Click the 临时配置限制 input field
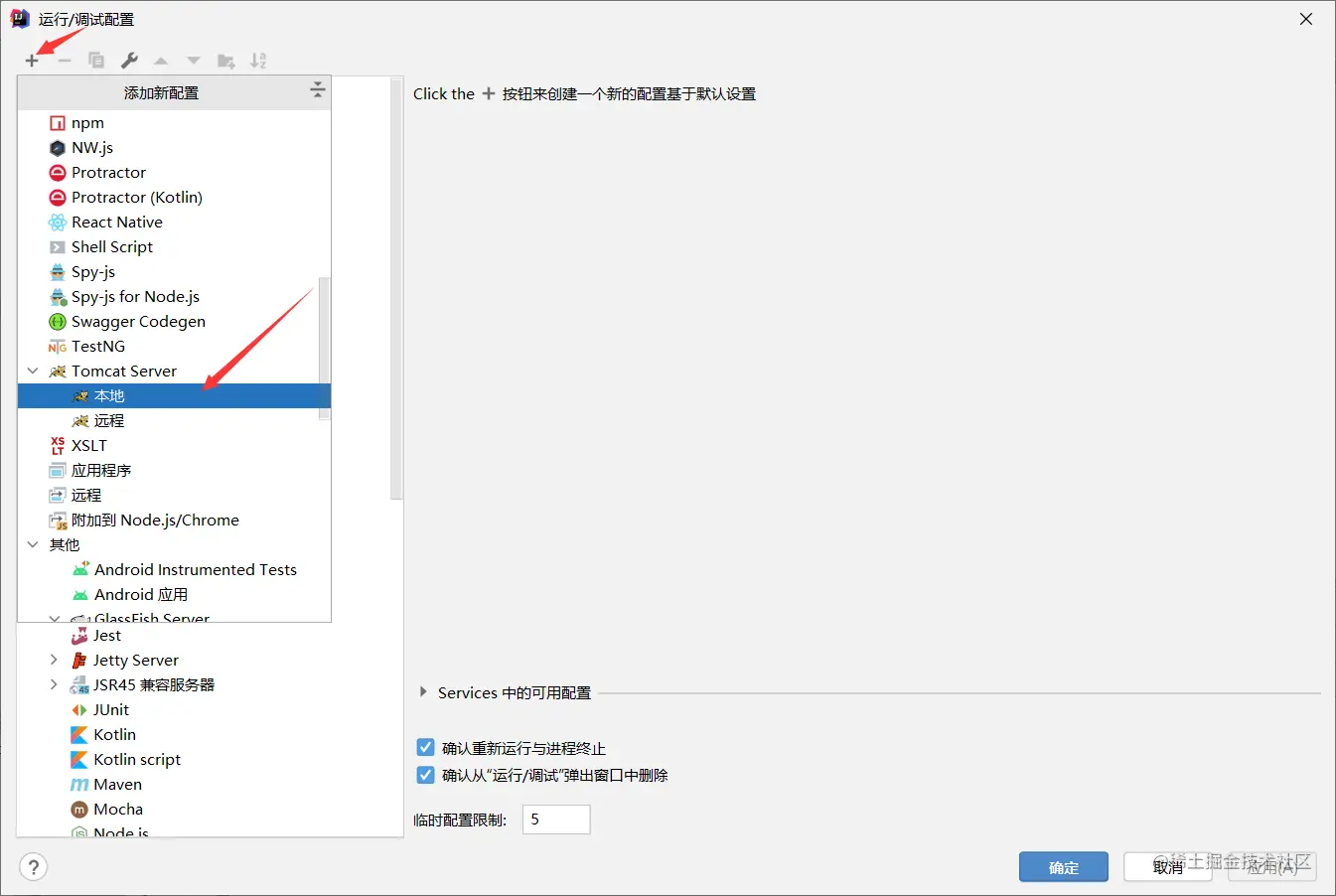The image size is (1336, 896). click(x=556, y=820)
